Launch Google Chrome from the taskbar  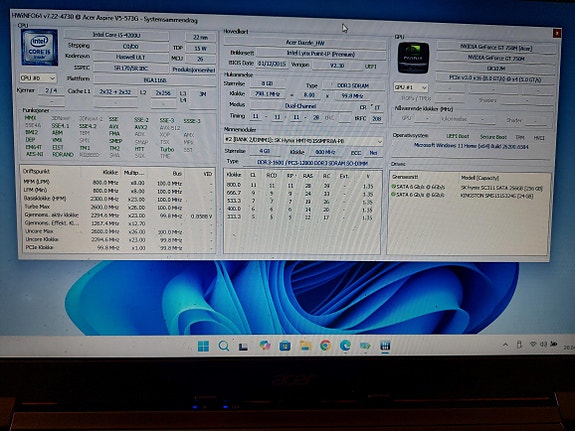pos(325,345)
